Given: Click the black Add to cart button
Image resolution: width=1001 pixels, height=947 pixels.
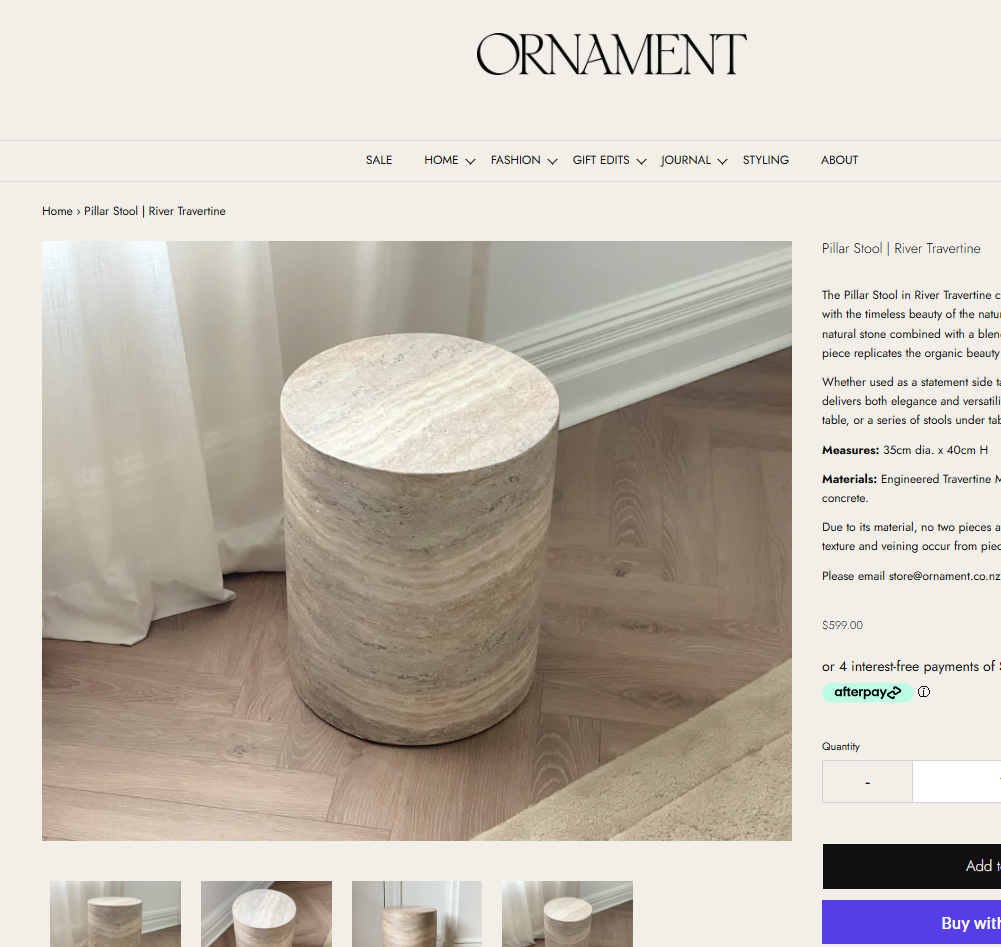Looking at the screenshot, I should (x=912, y=866).
